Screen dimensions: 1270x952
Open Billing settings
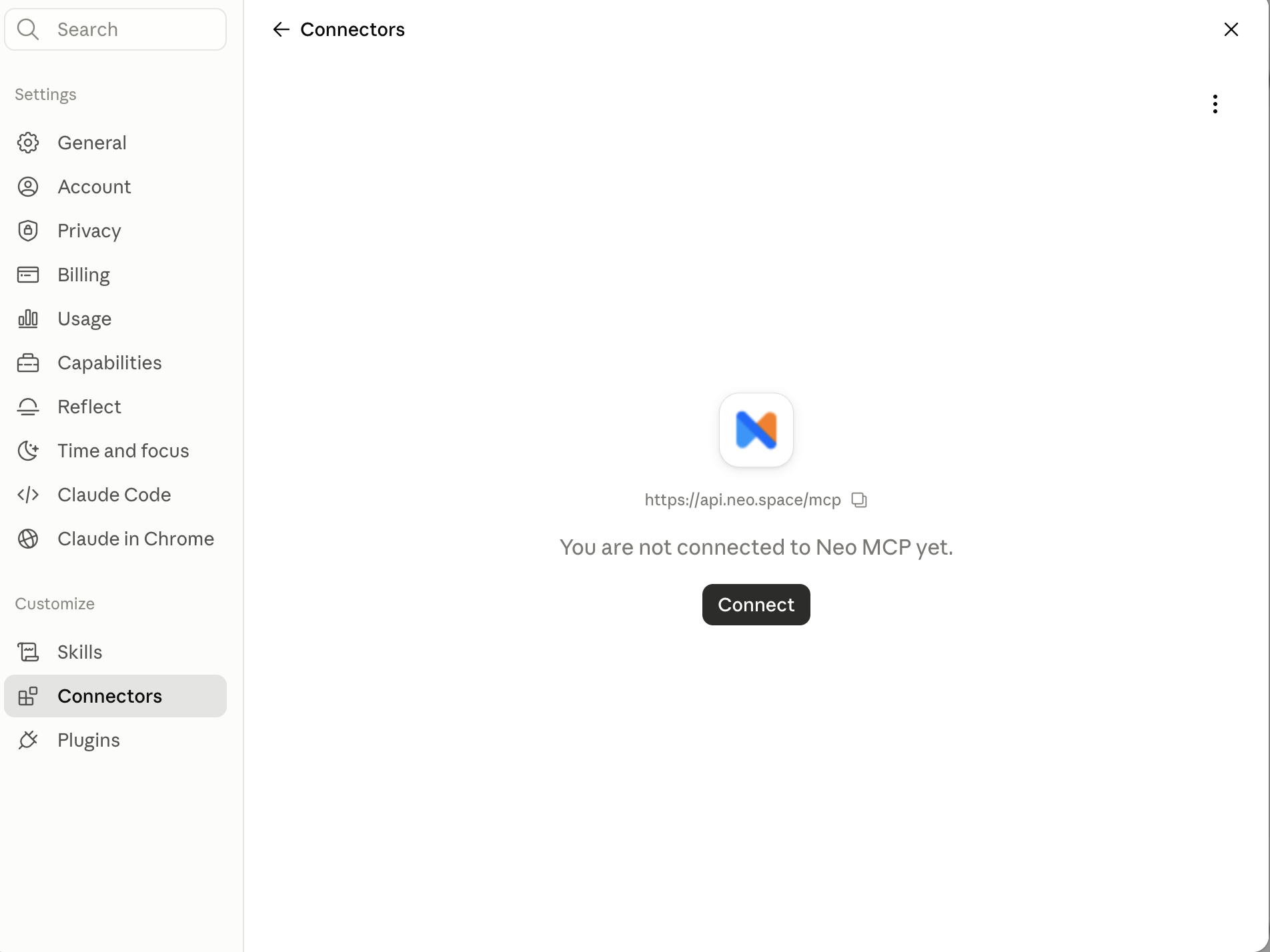(x=115, y=275)
